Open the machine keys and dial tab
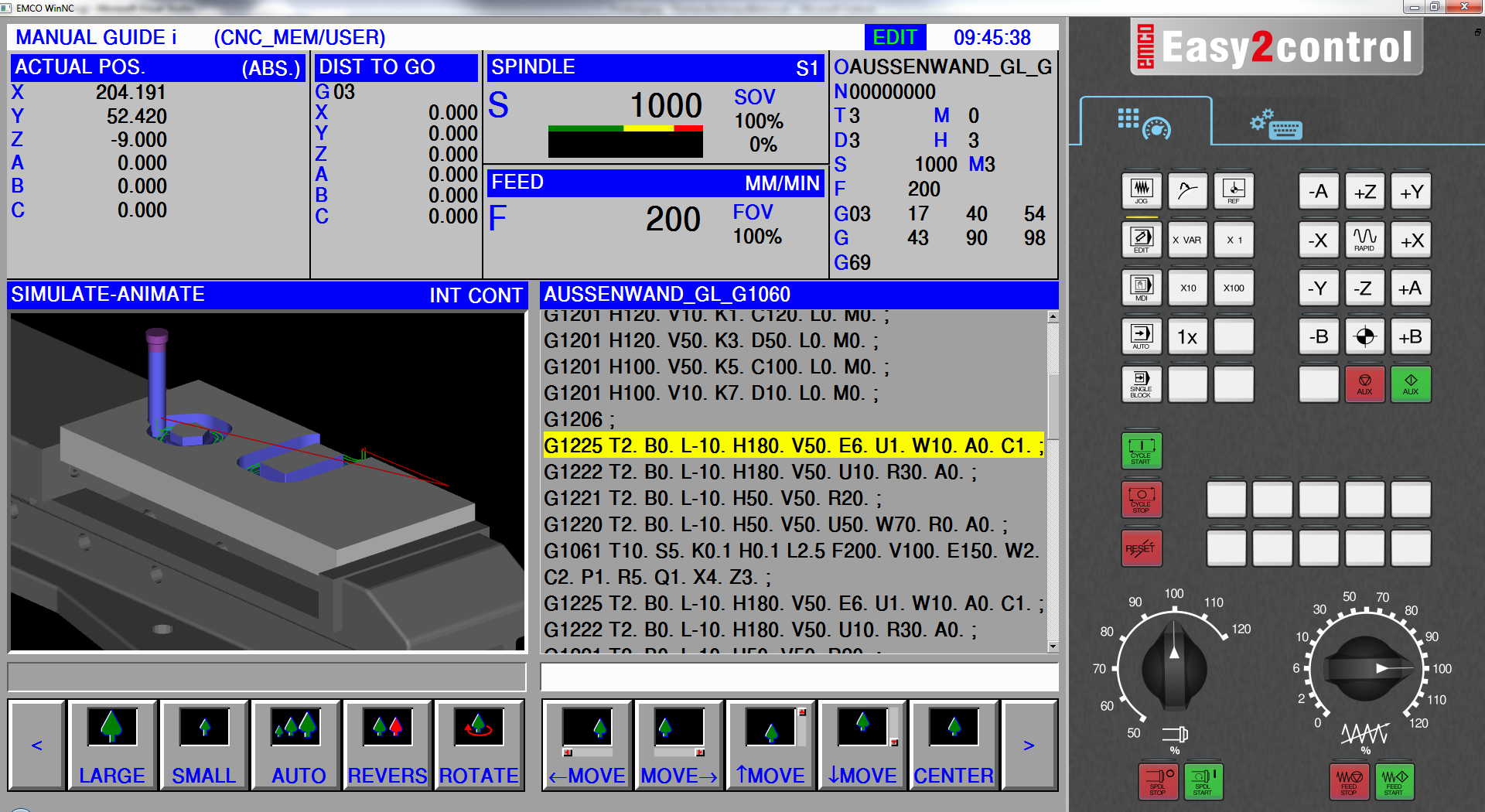Image resolution: width=1485 pixels, height=812 pixels. pos(1145,121)
